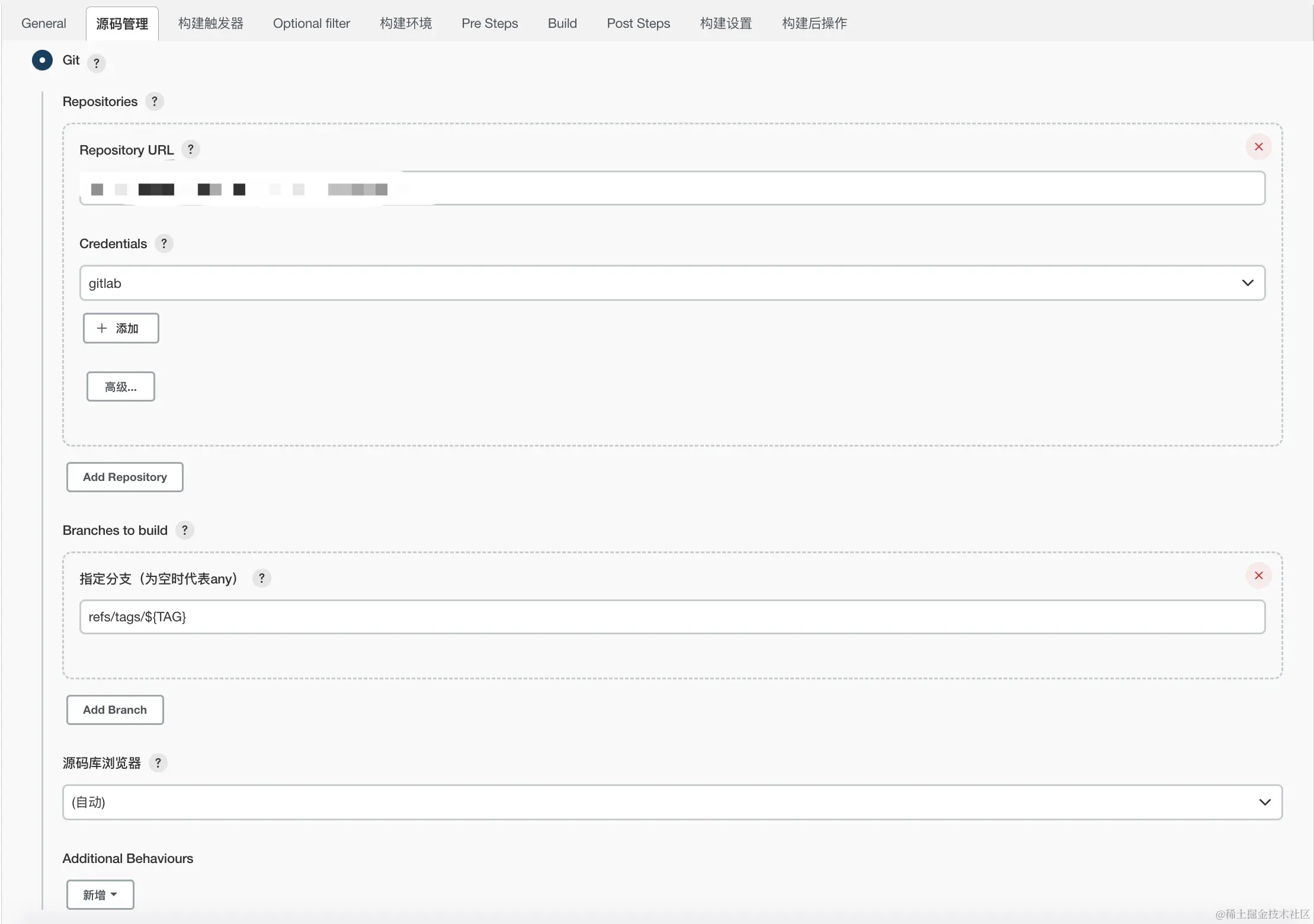
Task: Open the gitlab credentials dropdown
Action: pos(672,283)
